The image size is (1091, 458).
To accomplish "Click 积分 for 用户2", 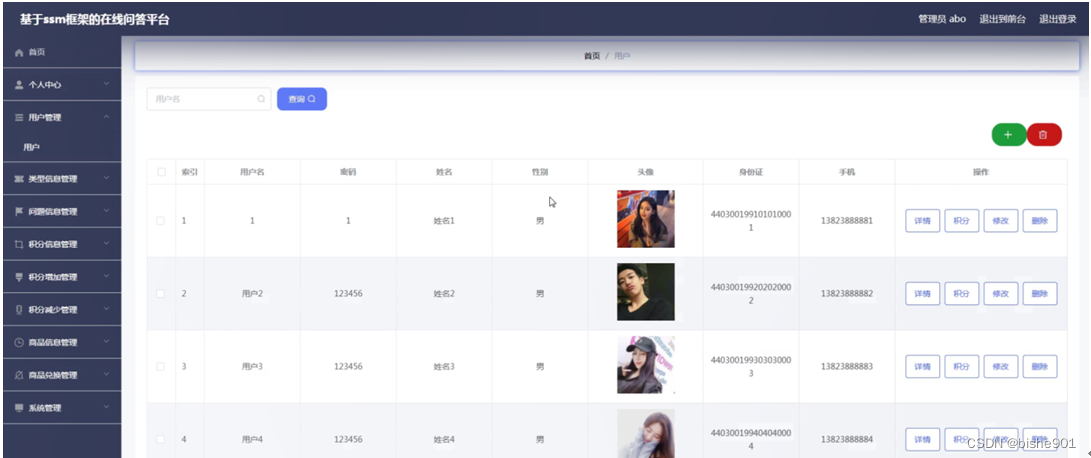I will pos(962,294).
